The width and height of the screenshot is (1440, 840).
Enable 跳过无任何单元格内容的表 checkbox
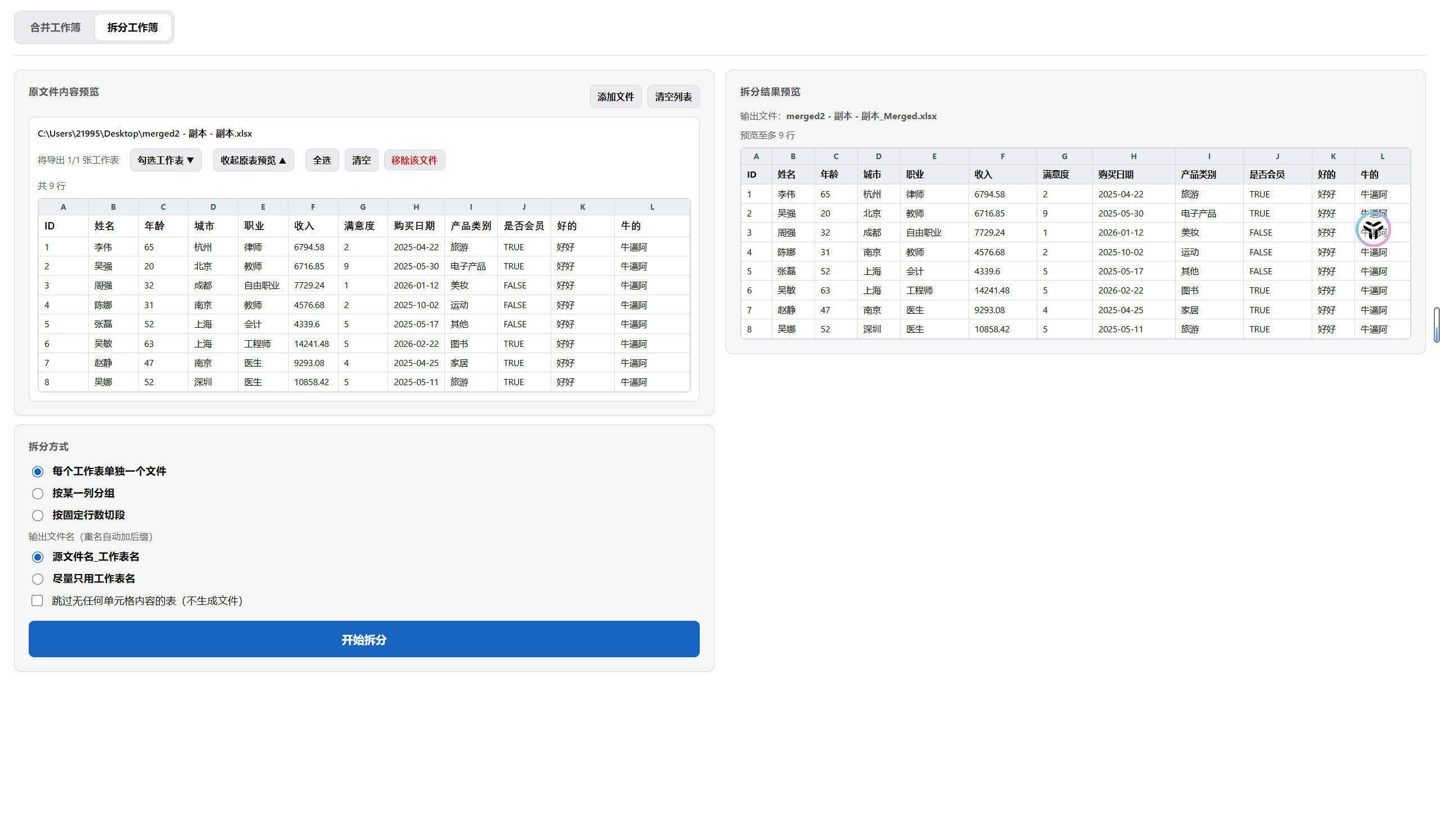pos(37,600)
